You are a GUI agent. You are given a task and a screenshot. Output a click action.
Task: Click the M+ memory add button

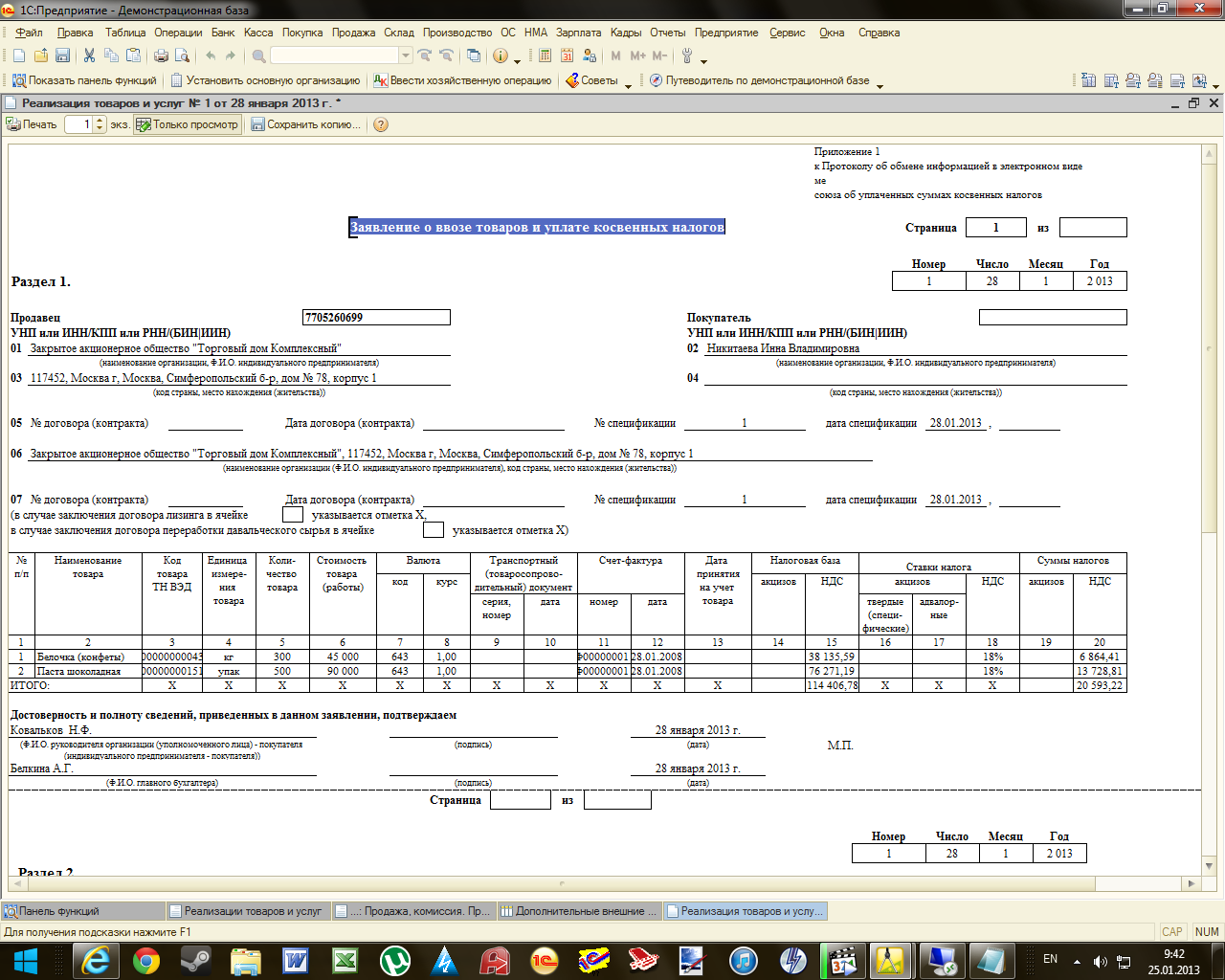pyautogui.click(x=637, y=56)
